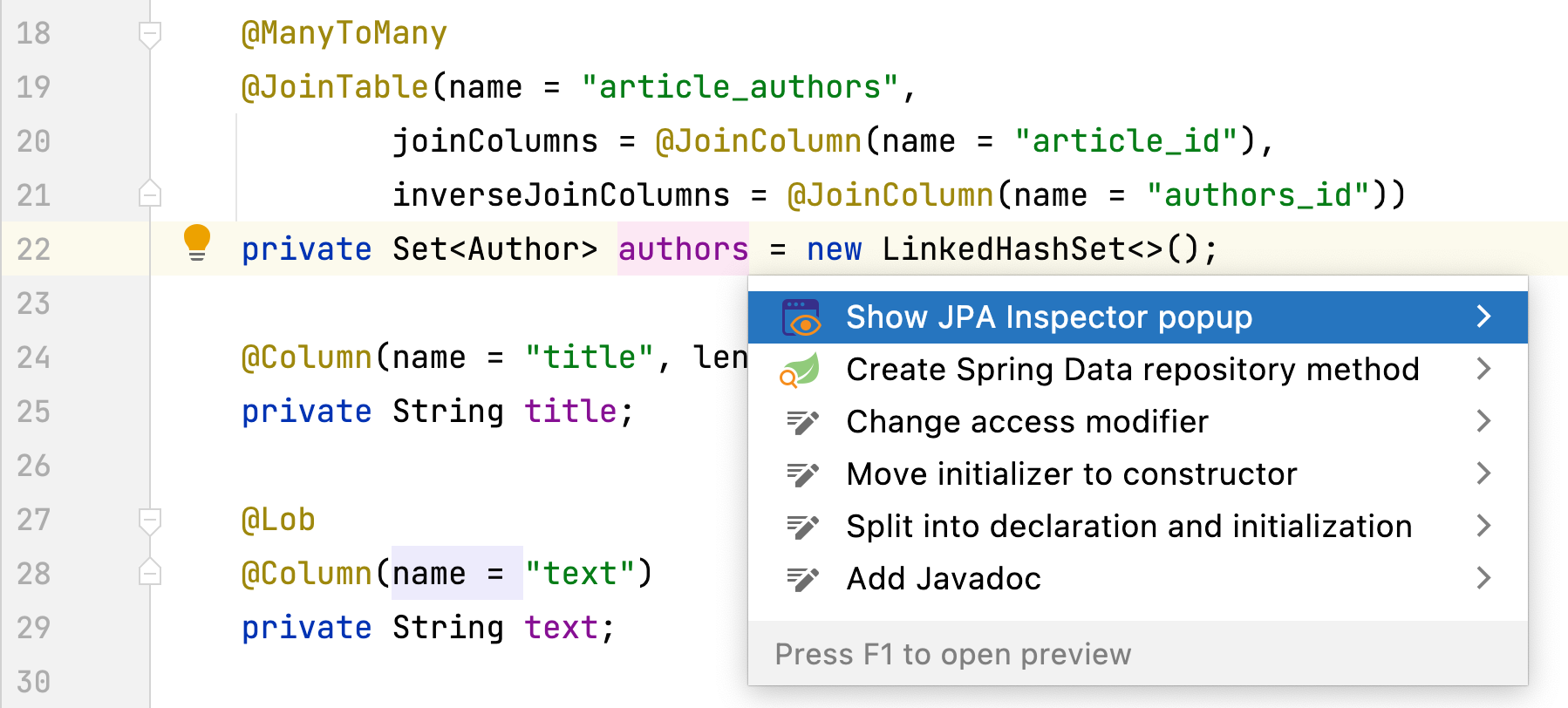
Task: Toggle the fold end marker at line 21
Action: (150, 194)
